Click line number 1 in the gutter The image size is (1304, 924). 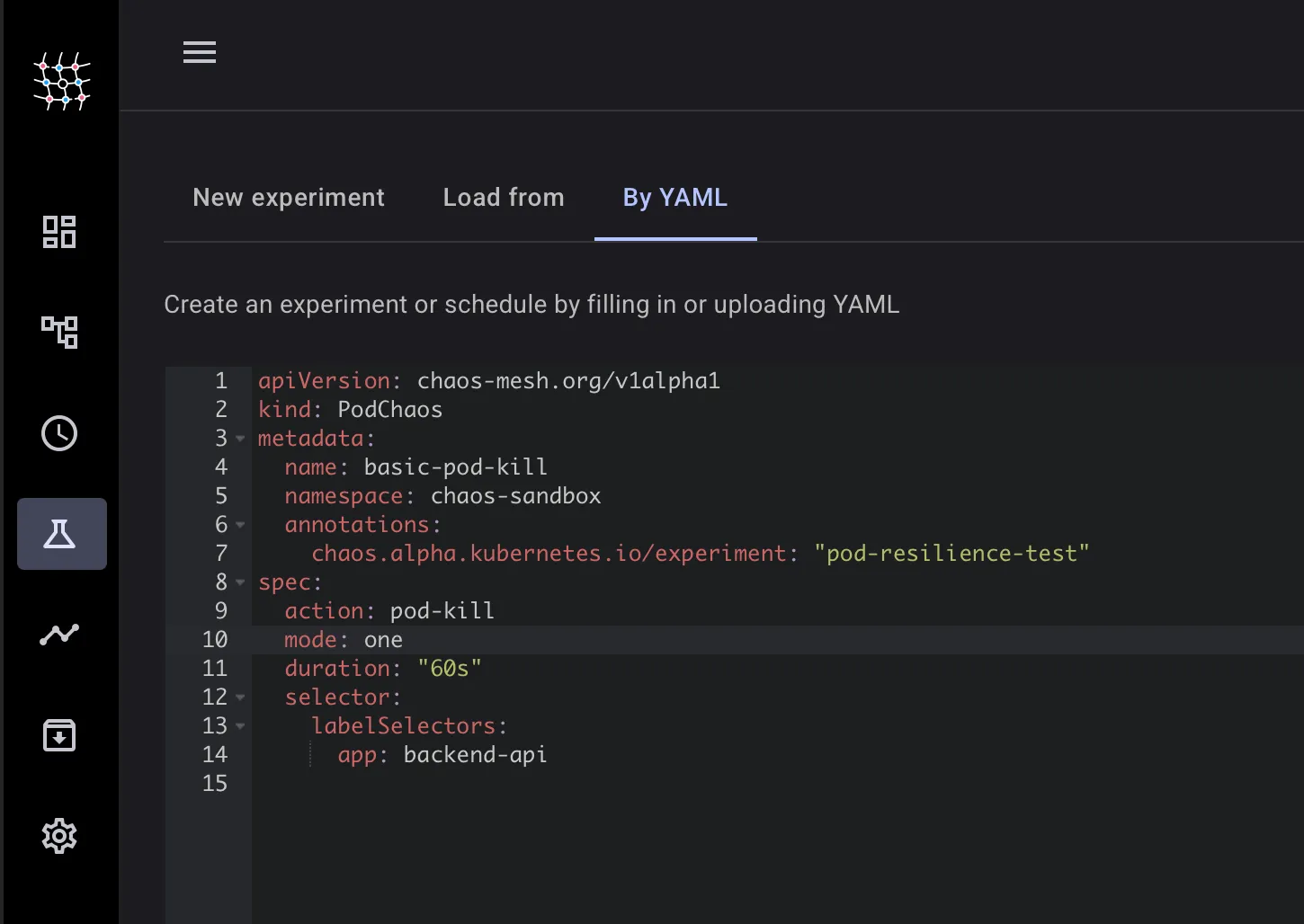tap(221, 381)
